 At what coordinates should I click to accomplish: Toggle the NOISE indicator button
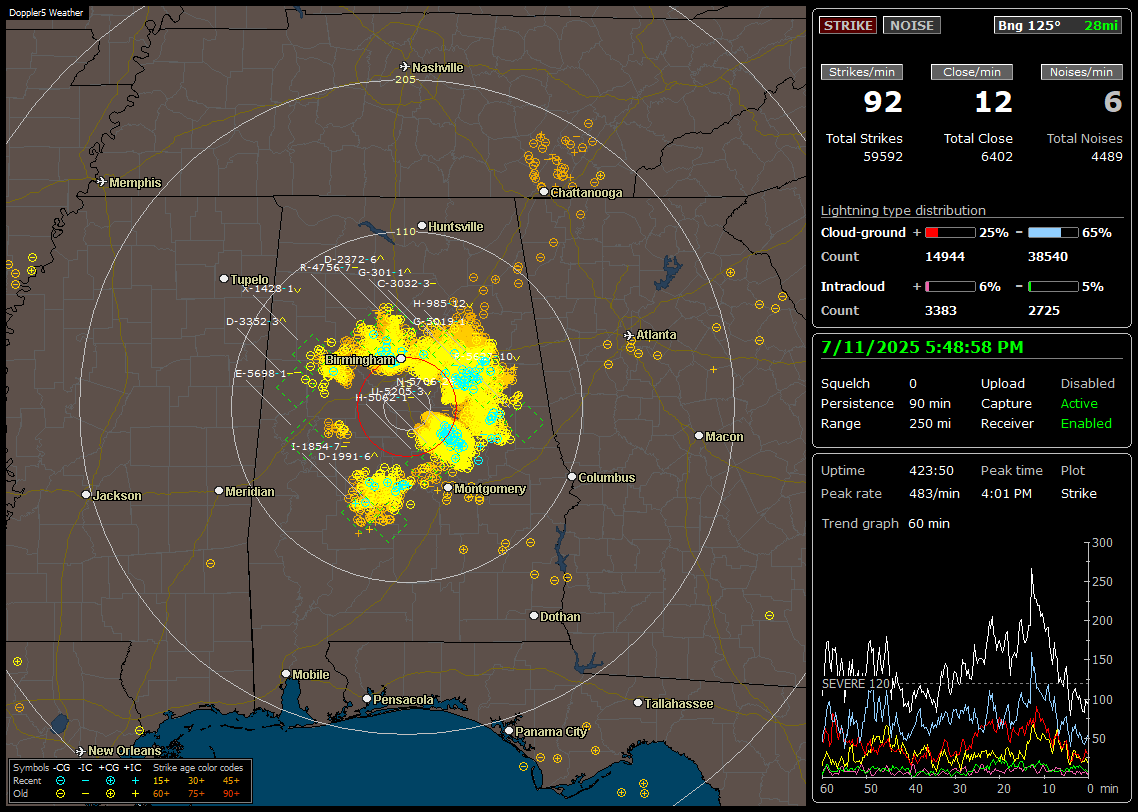(x=912, y=25)
